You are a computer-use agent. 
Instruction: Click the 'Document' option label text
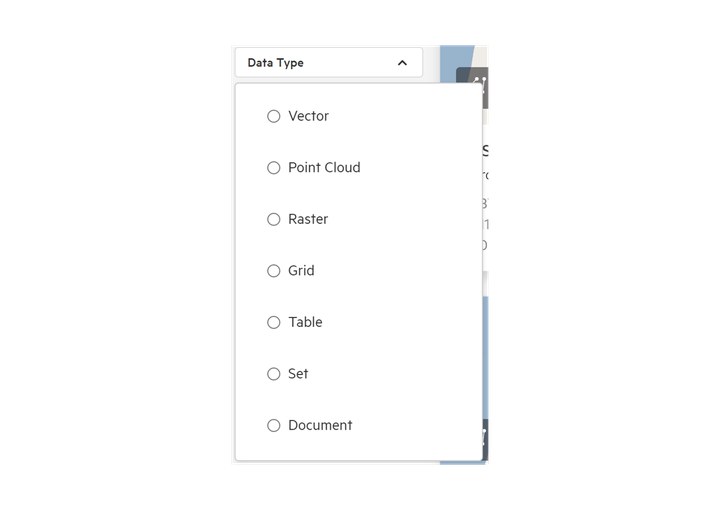click(x=320, y=425)
